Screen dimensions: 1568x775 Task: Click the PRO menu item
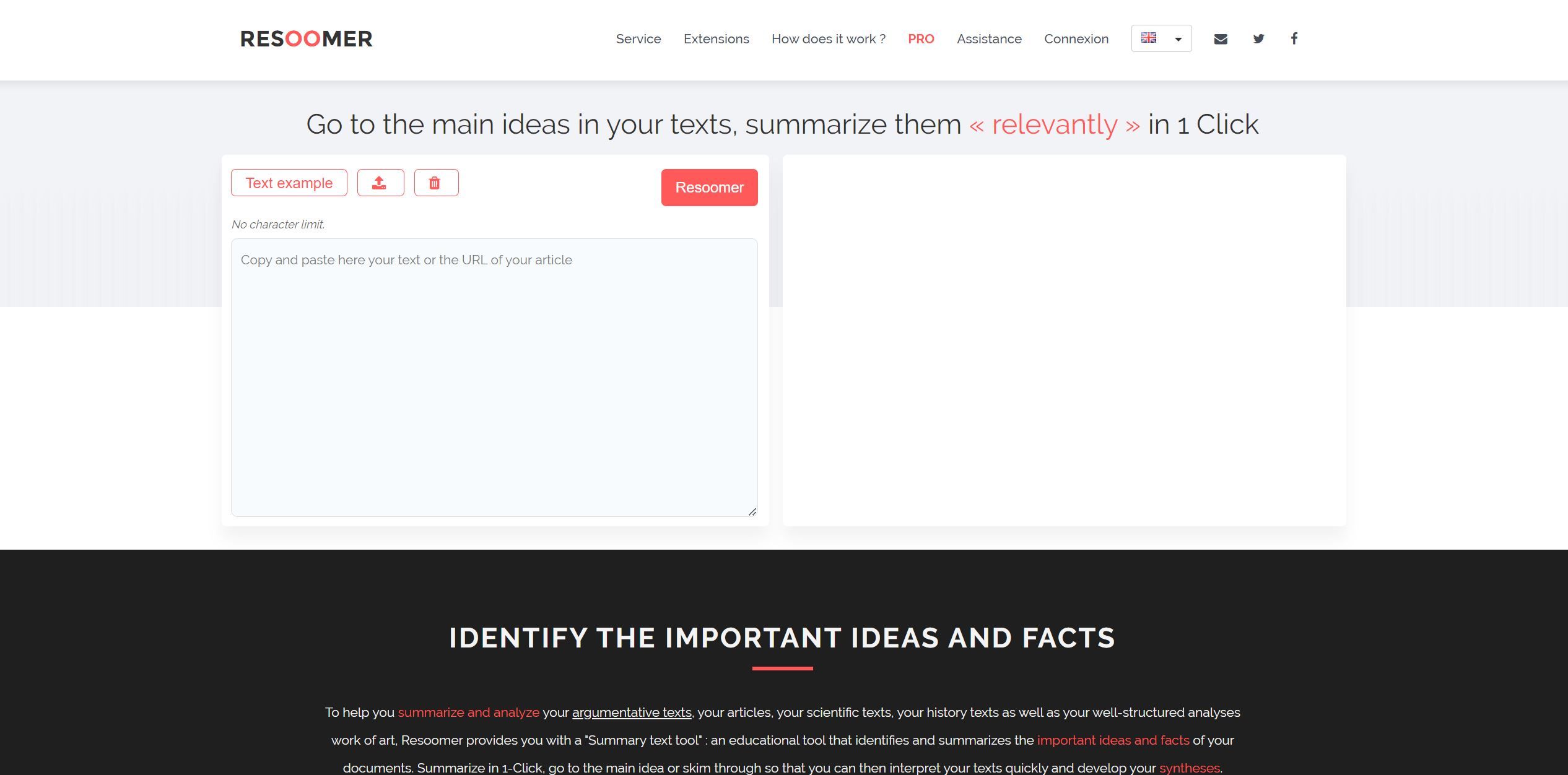[921, 38]
